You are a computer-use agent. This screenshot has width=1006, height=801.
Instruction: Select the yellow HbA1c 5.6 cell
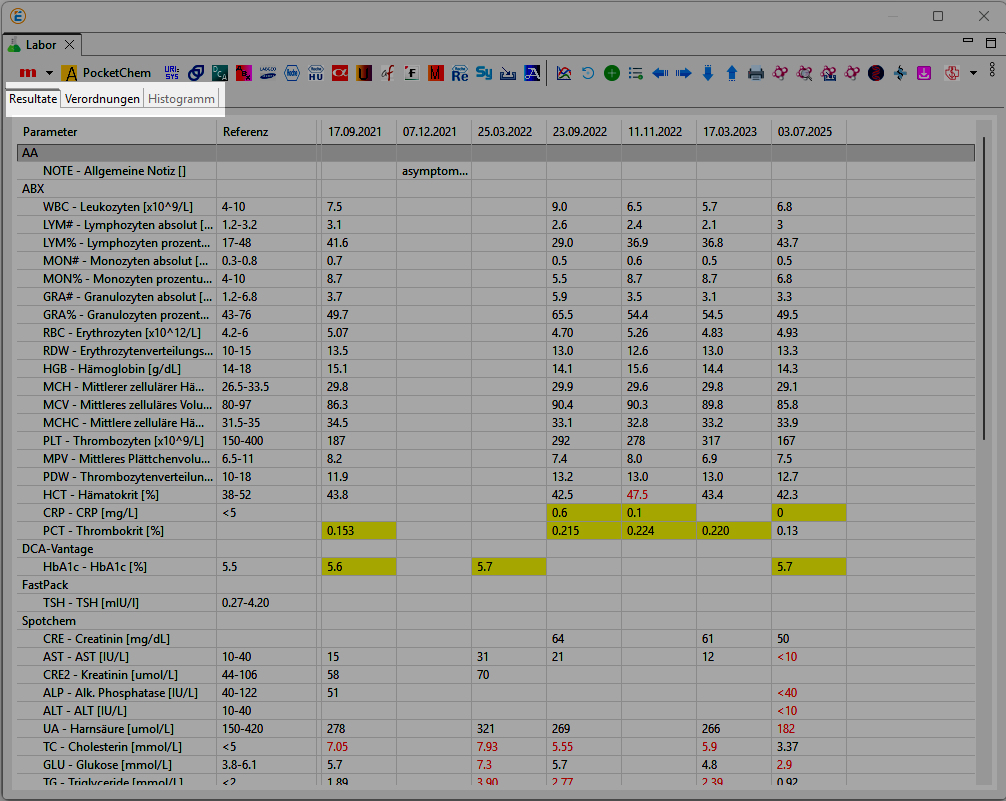(x=358, y=567)
